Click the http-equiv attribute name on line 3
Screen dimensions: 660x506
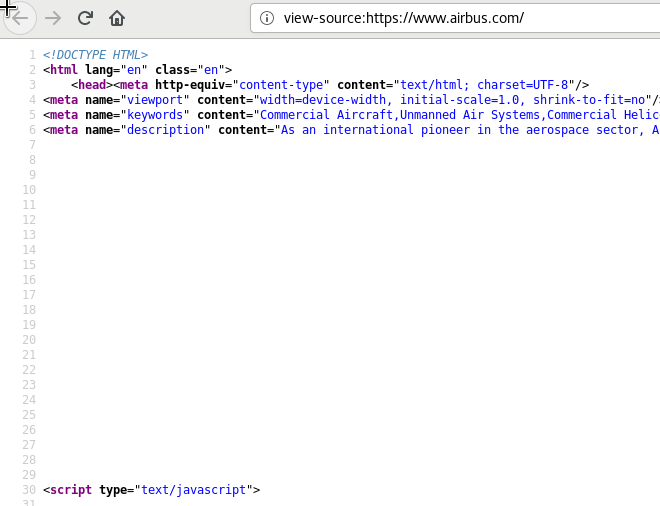tap(190, 85)
